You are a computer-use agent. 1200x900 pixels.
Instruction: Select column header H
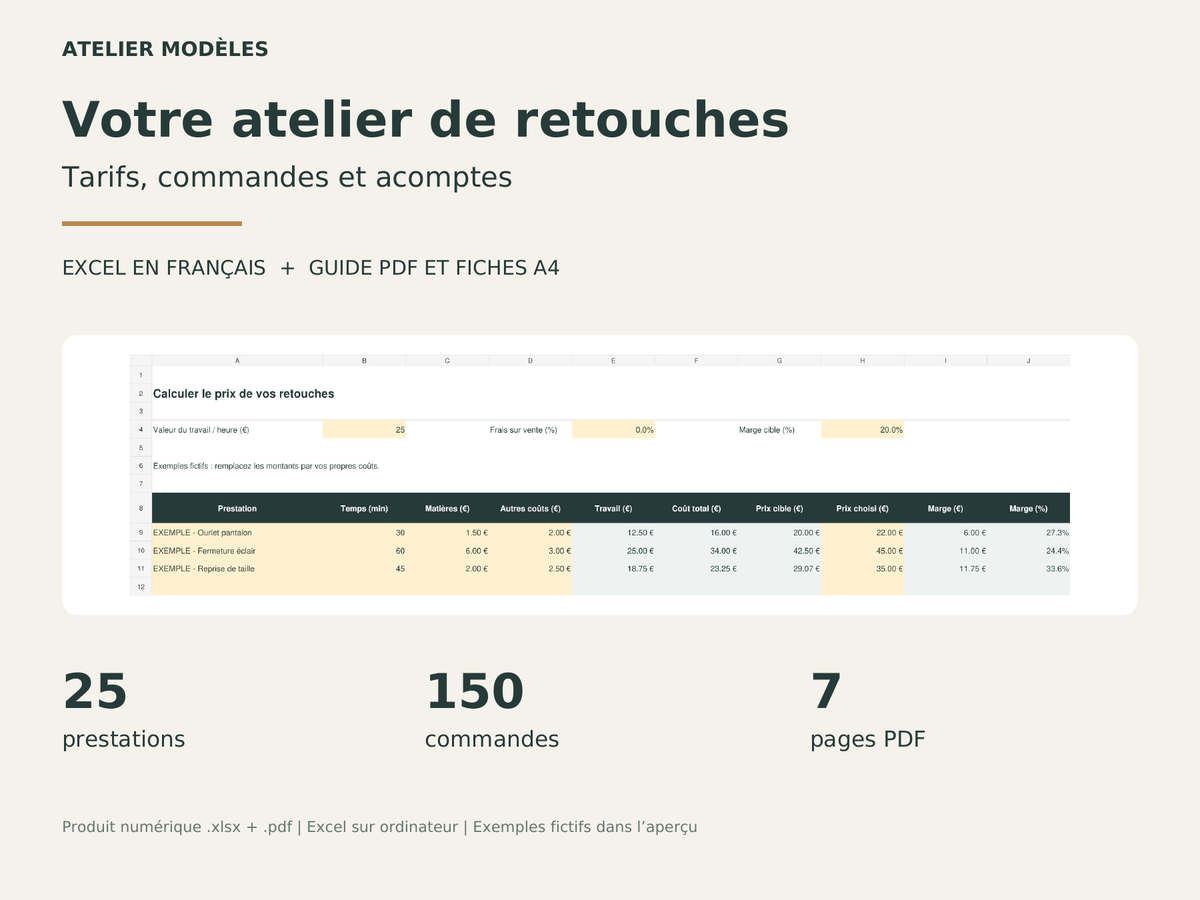click(862, 360)
